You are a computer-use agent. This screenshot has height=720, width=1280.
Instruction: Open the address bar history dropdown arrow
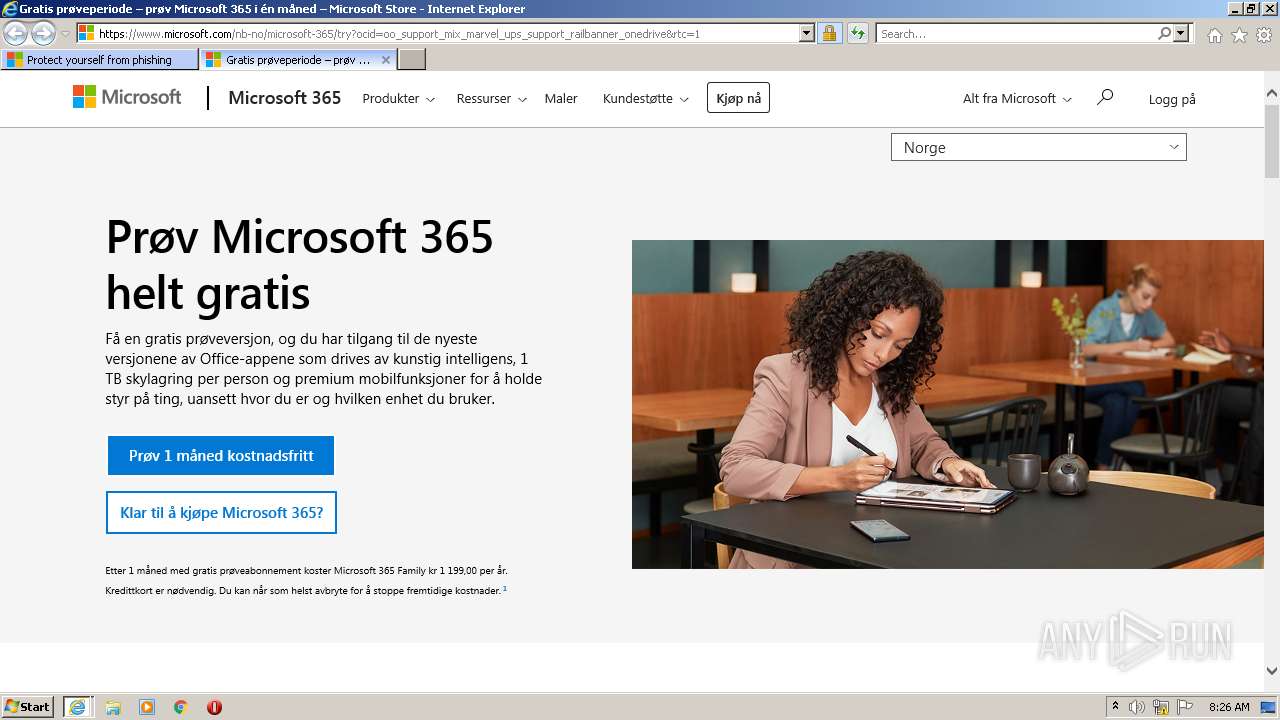click(x=807, y=33)
